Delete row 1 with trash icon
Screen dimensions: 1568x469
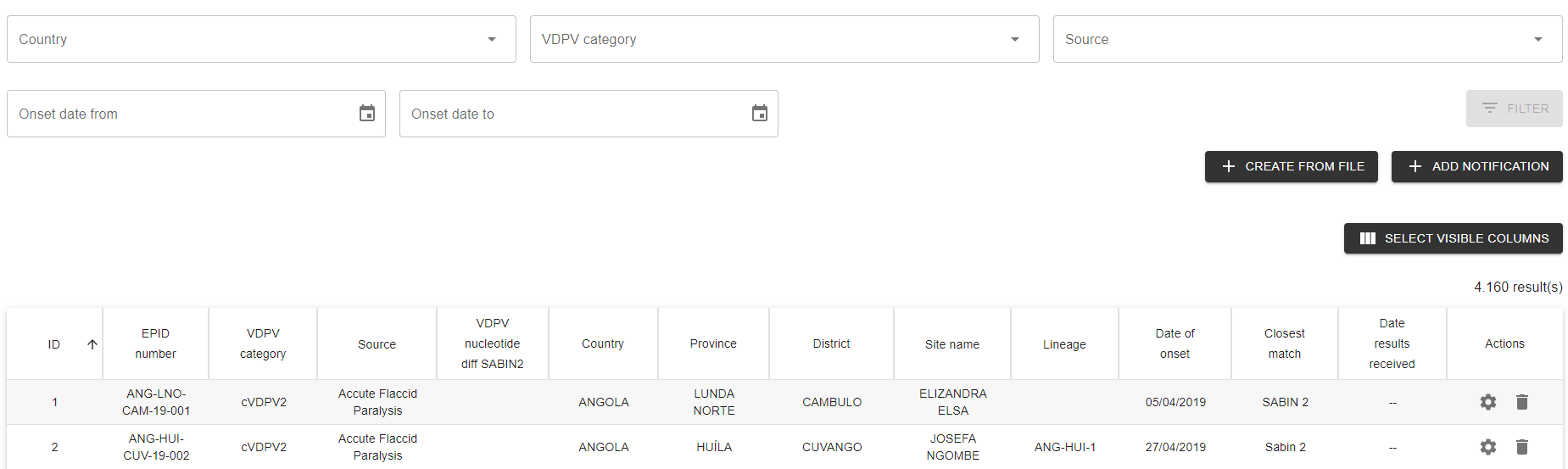[1521, 402]
